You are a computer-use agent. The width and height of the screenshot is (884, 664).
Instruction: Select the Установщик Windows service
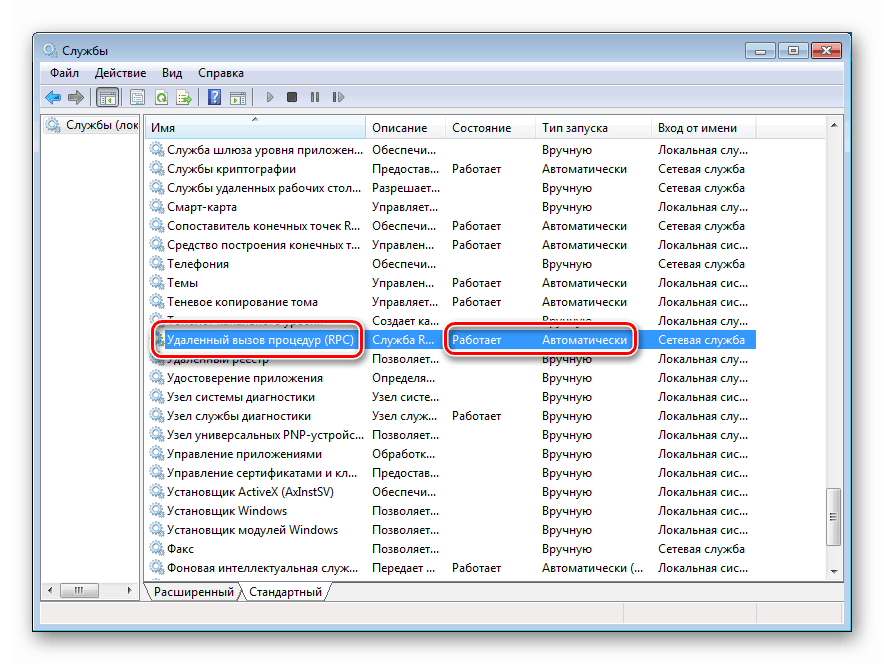click(452, 511)
